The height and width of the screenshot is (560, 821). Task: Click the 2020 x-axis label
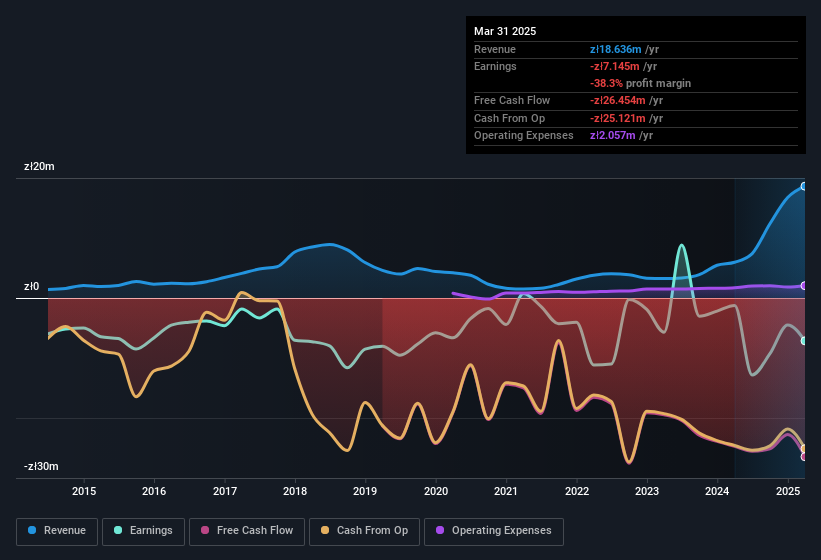coord(436,491)
